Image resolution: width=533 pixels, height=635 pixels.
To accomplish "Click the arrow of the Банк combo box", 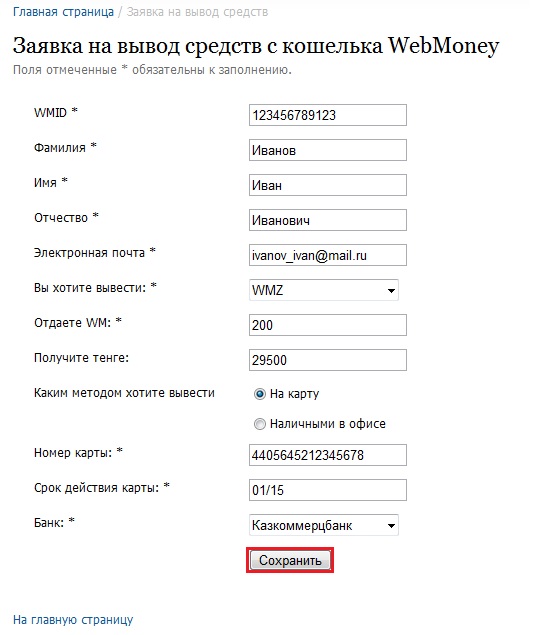I will (x=391, y=526).
